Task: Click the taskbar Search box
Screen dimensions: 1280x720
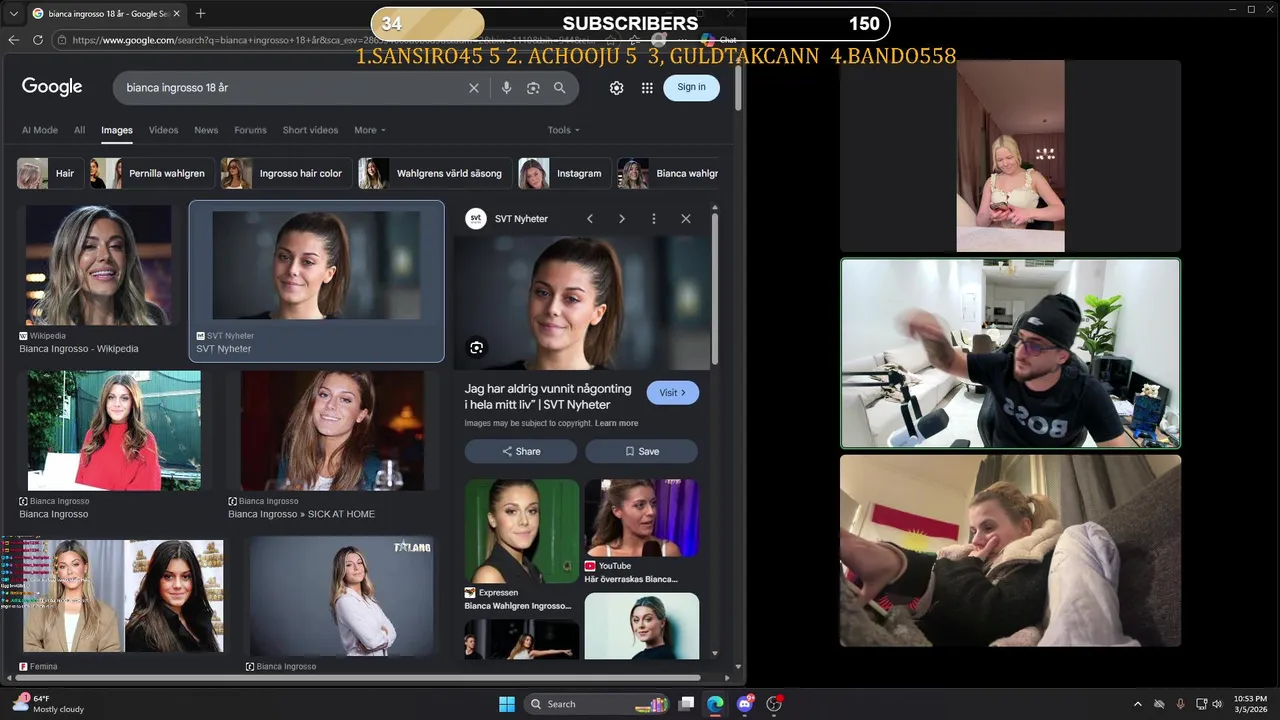Action: coord(596,704)
